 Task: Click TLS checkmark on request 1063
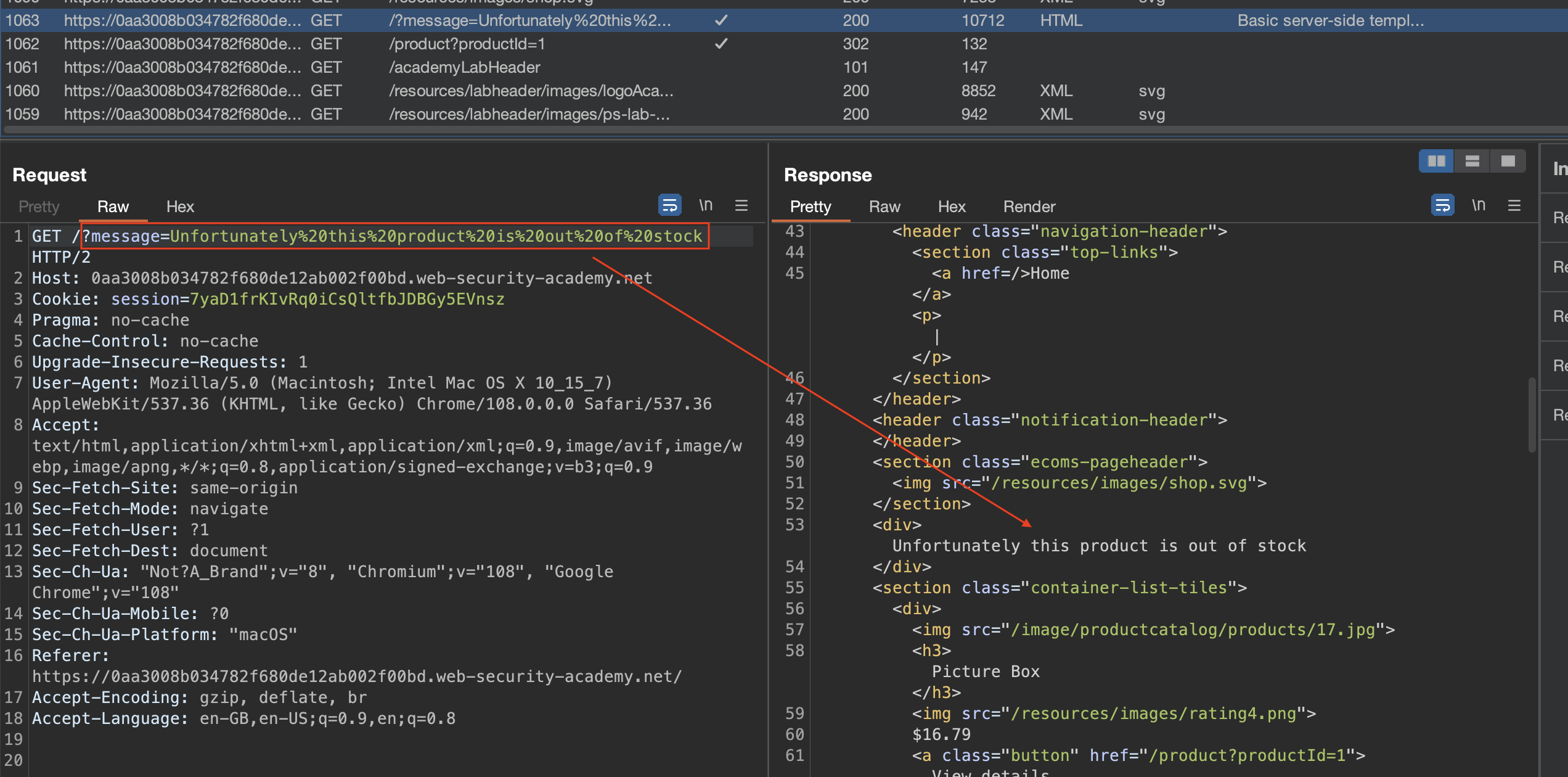point(721,20)
